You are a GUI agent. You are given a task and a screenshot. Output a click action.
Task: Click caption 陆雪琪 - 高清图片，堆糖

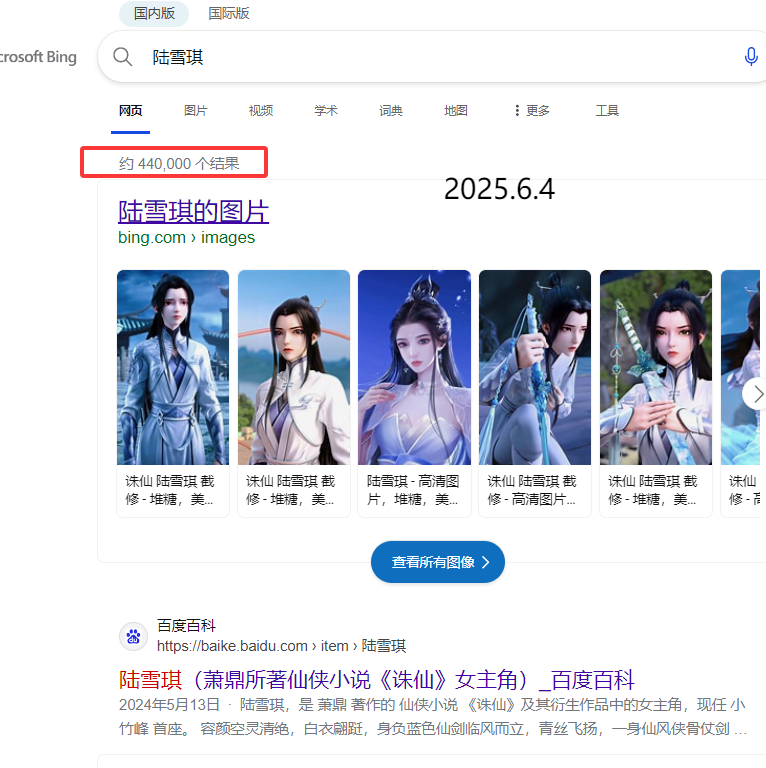point(413,490)
